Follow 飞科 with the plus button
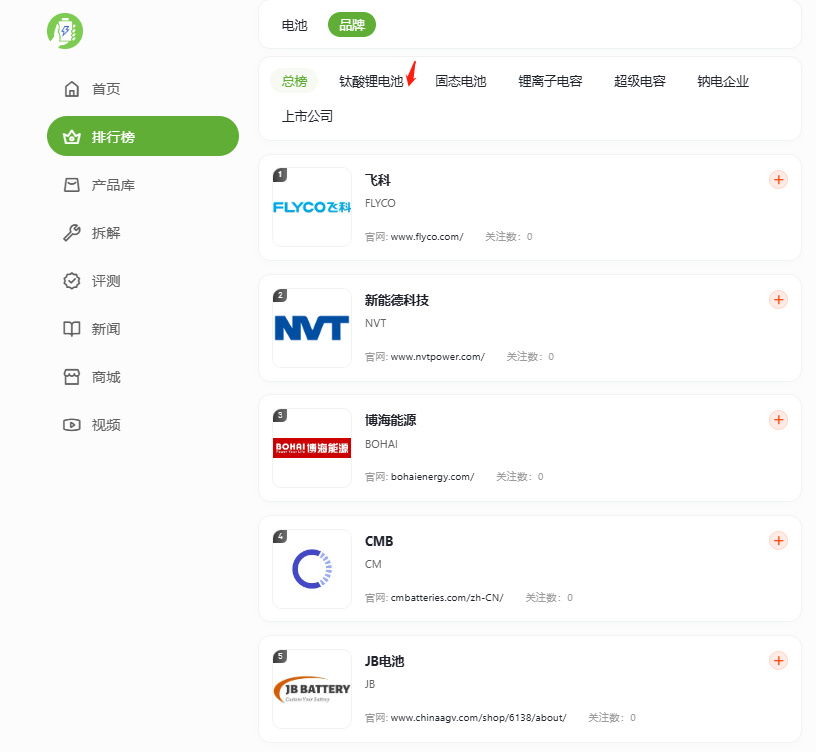Image resolution: width=816 pixels, height=752 pixels. pyautogui.click(x=778, y=180)
